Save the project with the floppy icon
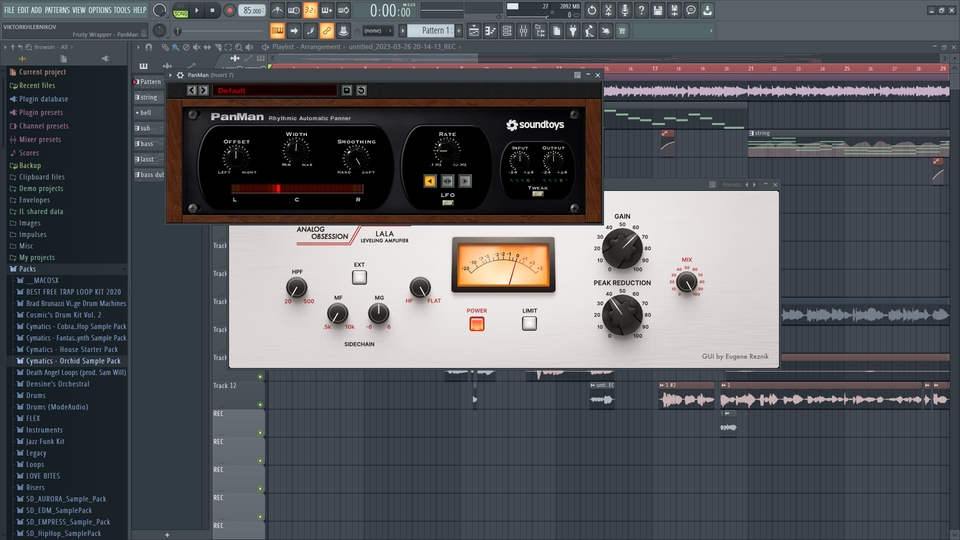This screenshot has width=960, height=540. tap(658, 10)
